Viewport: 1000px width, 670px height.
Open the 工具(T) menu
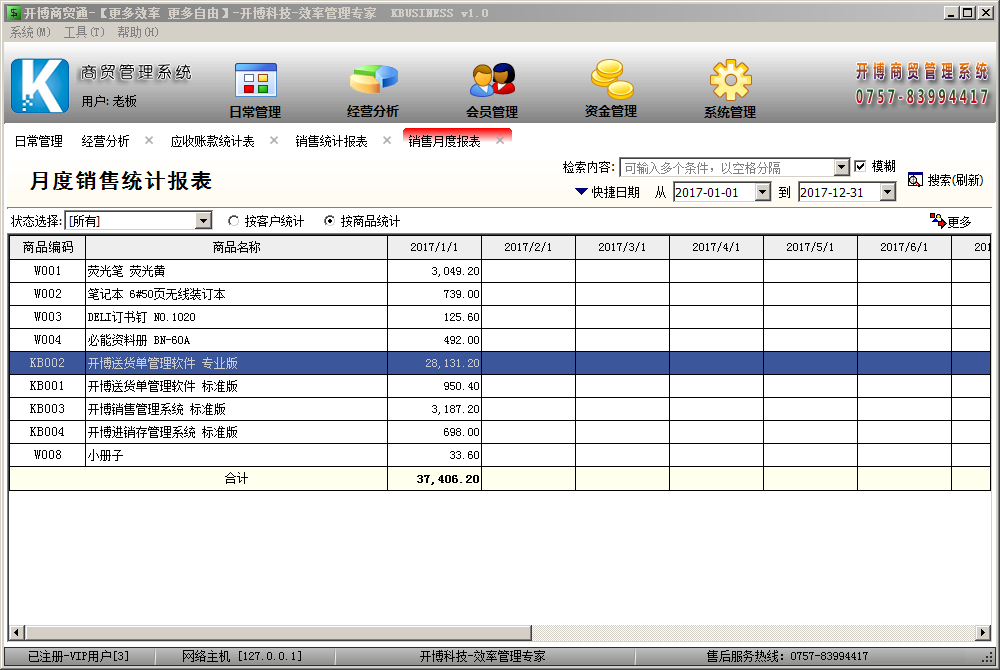click(84, 32)
